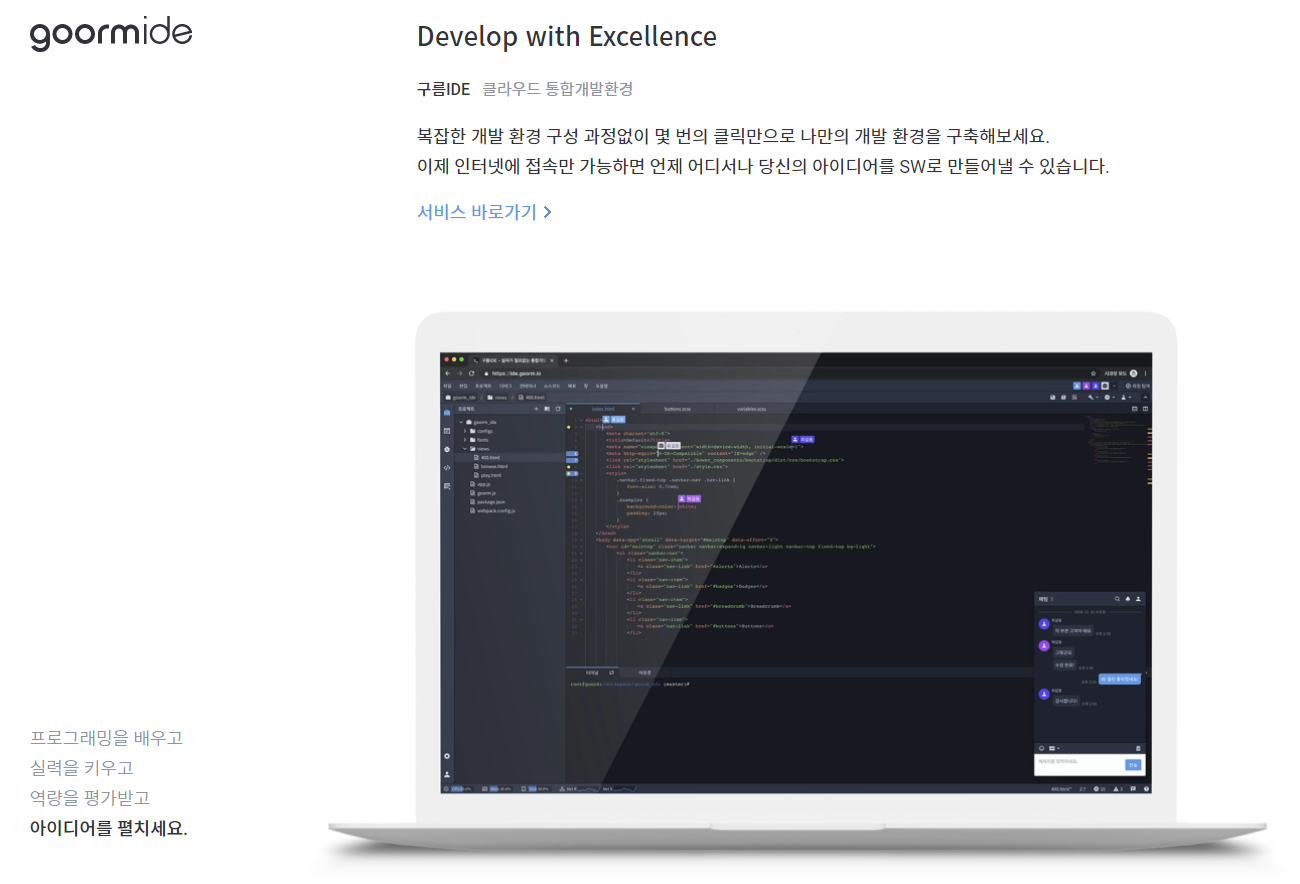Add a new file with the plus icon in the project panel
Viewport: 1300px width, 884px height.
click(x=536, y=409)
